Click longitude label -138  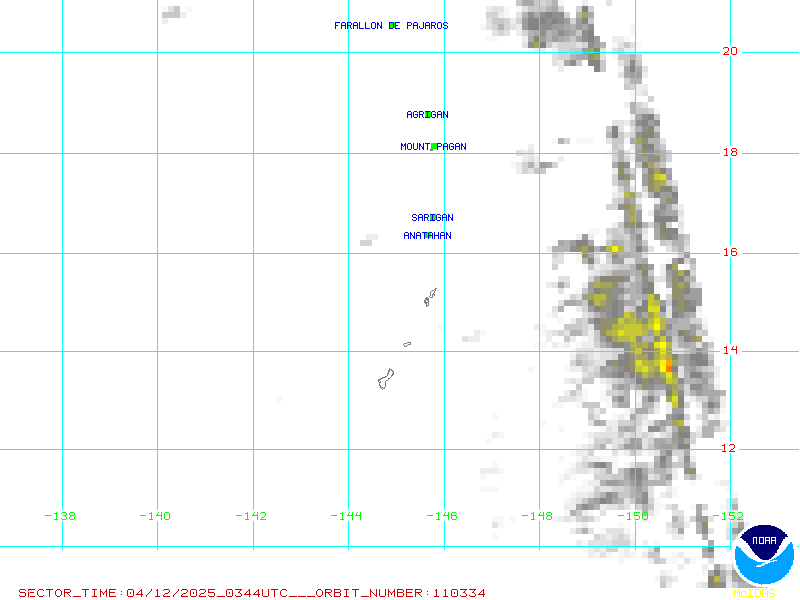[x=60, y=516]
